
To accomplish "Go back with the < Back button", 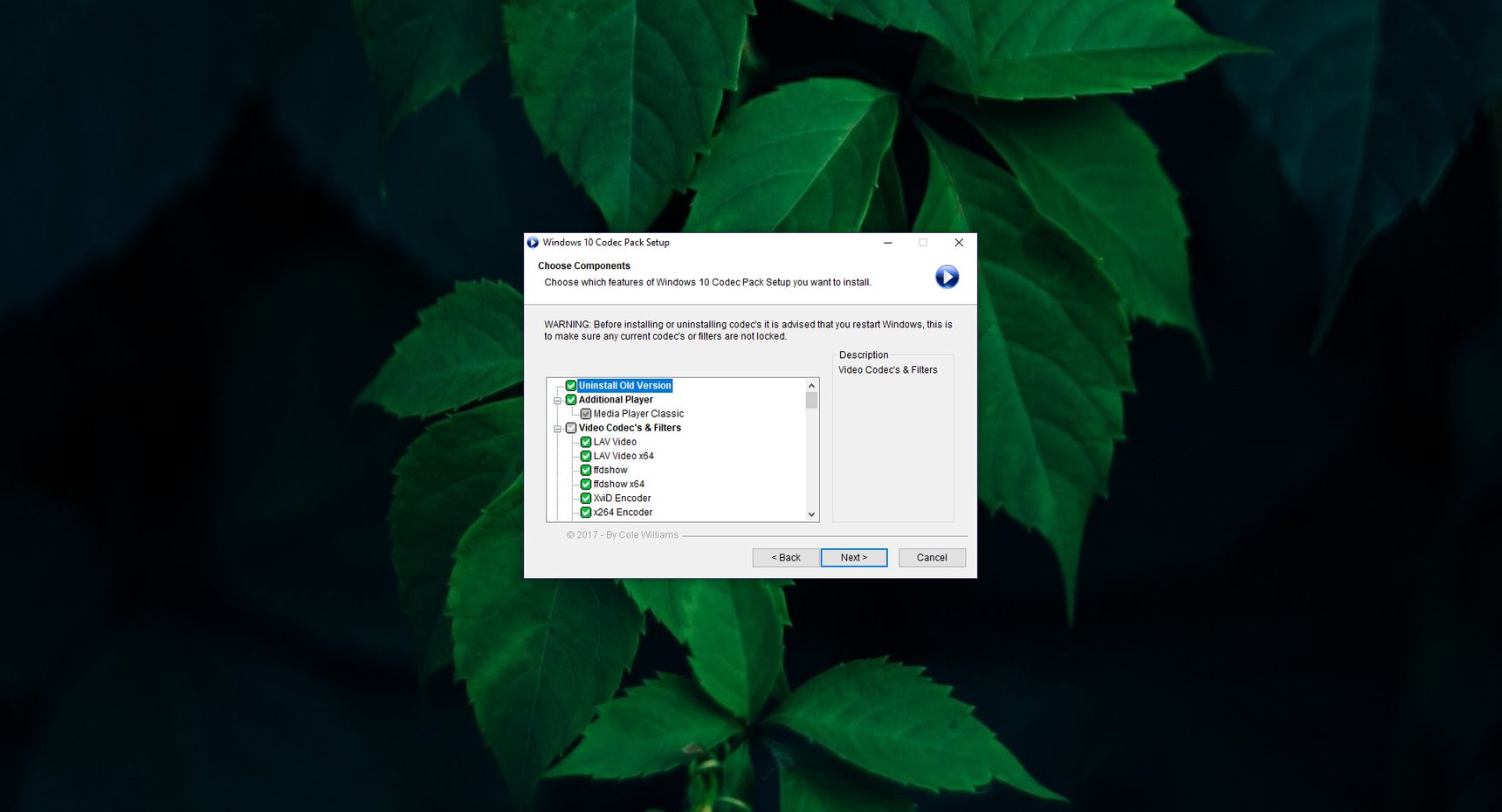I will click(x=786, y=558).
